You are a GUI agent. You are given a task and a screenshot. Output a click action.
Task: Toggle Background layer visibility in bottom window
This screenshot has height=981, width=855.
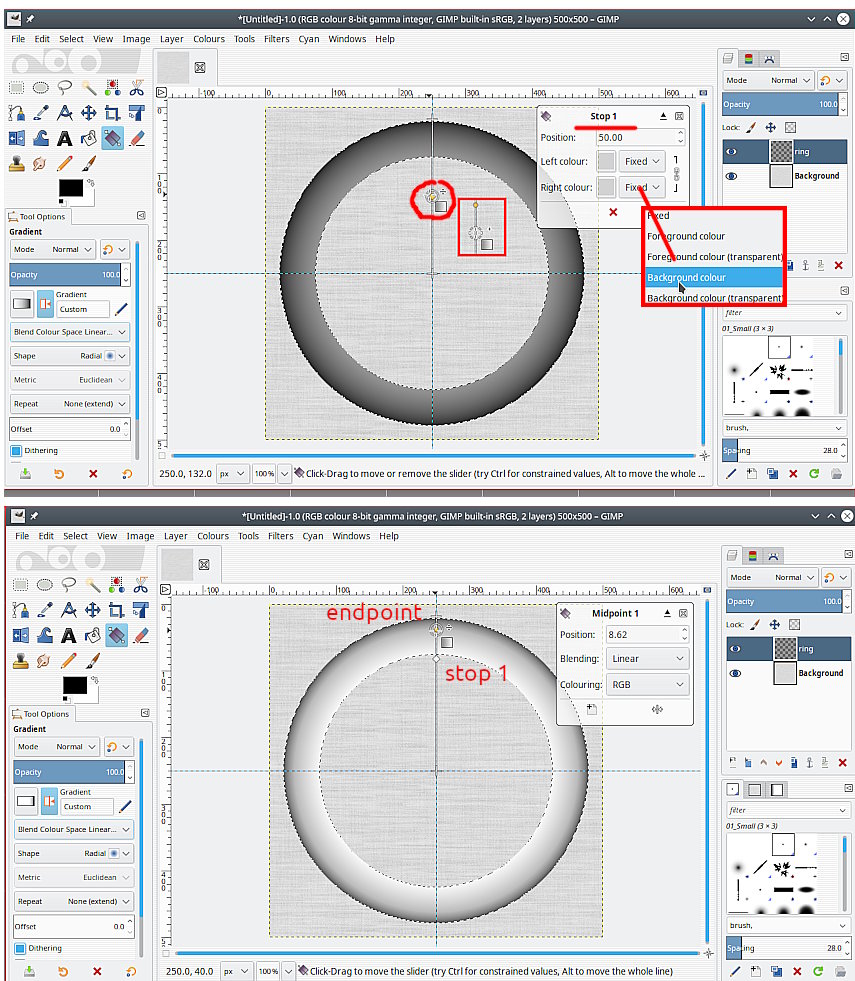click(735, 673)
